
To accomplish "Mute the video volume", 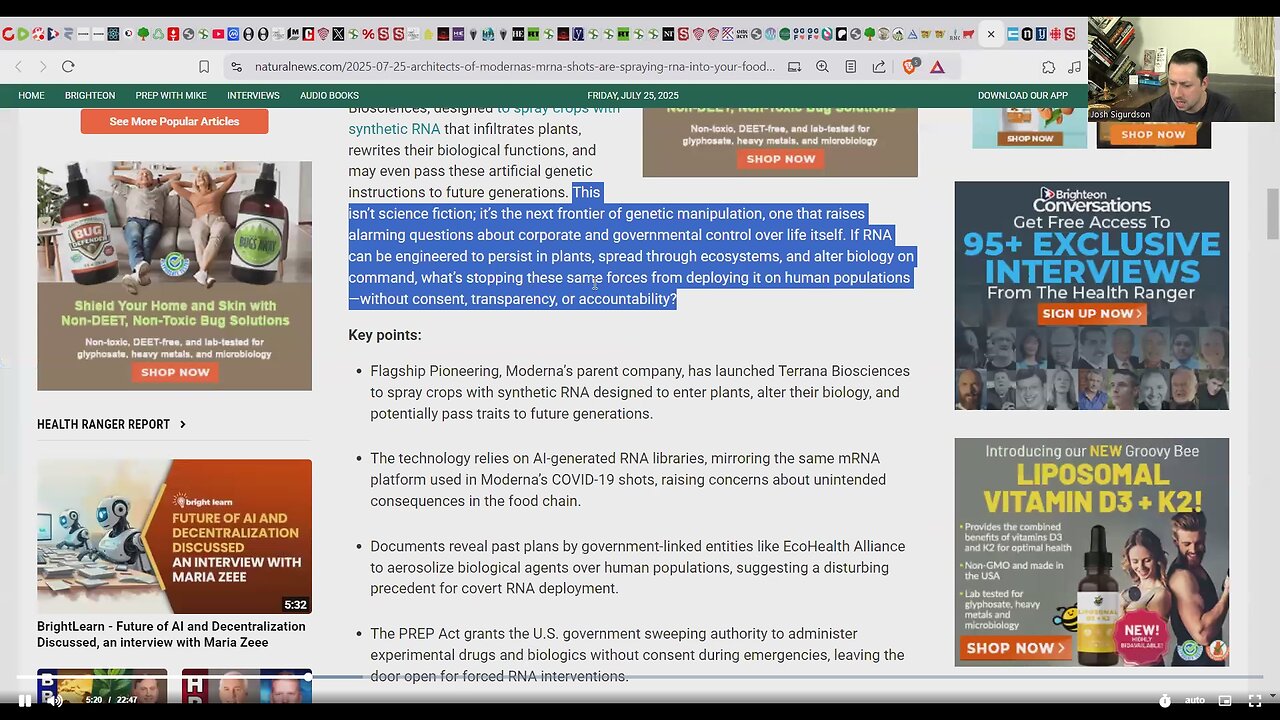I will point(55,700).
